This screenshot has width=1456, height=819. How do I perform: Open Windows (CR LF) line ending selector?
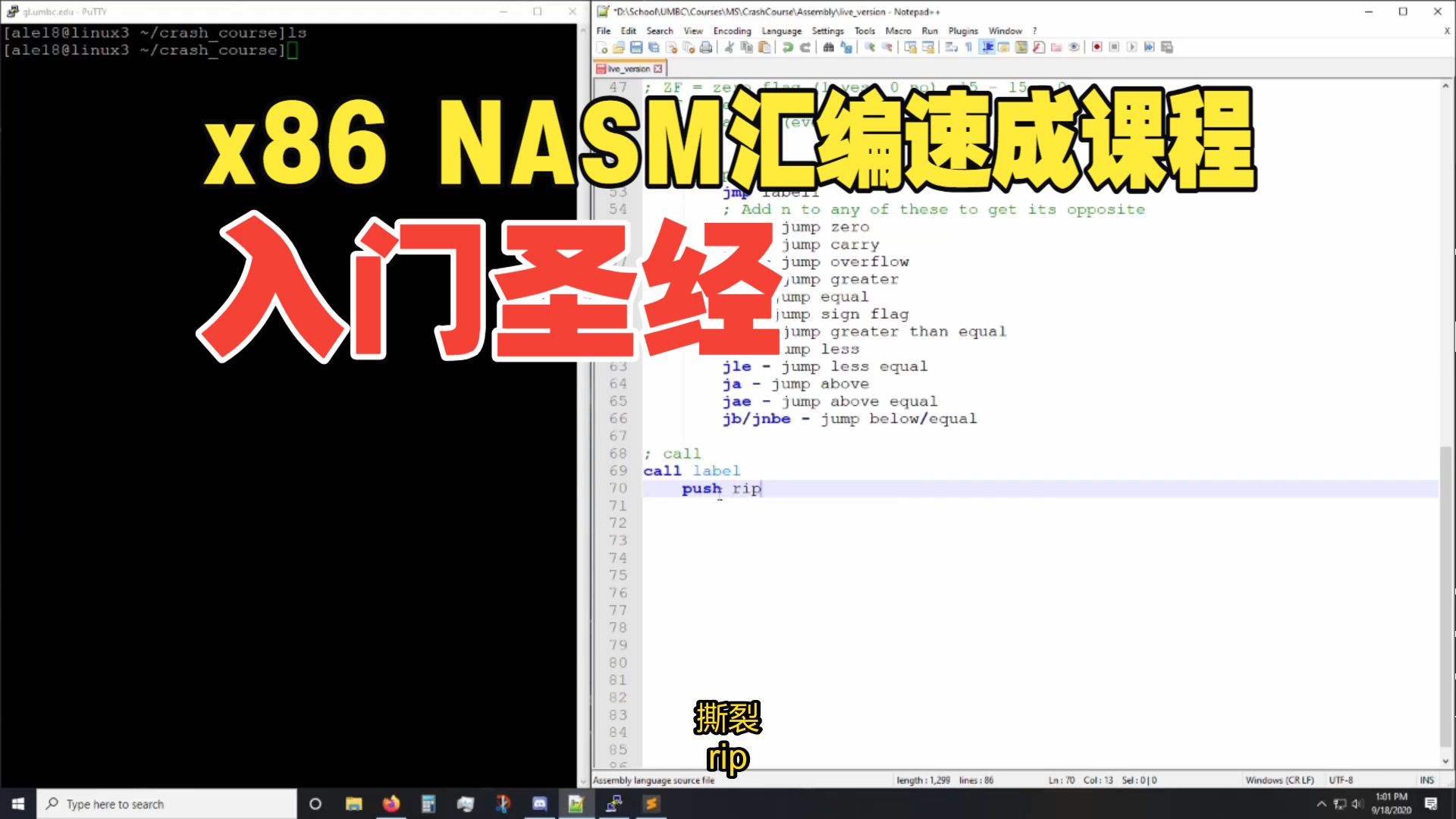point(1279,780)
